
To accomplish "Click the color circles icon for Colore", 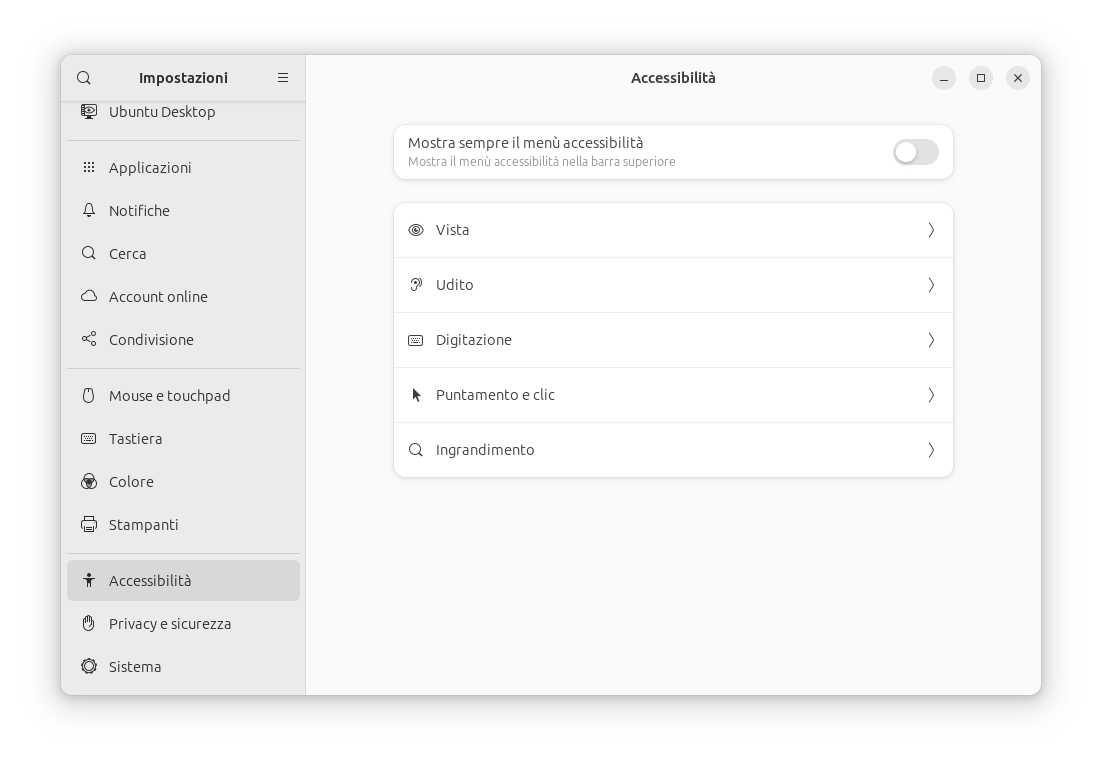I will click(x=89, y=482).
